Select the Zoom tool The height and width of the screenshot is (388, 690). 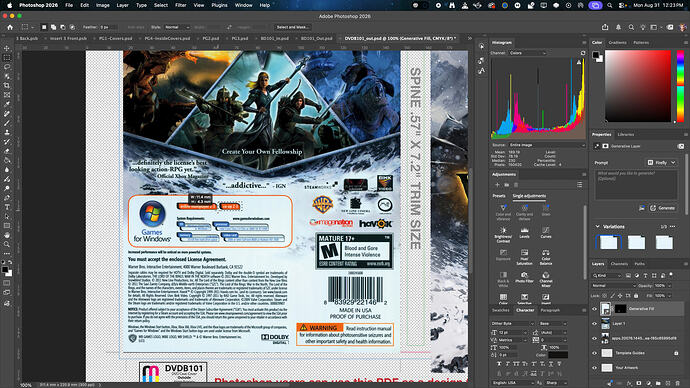[7, 244]
